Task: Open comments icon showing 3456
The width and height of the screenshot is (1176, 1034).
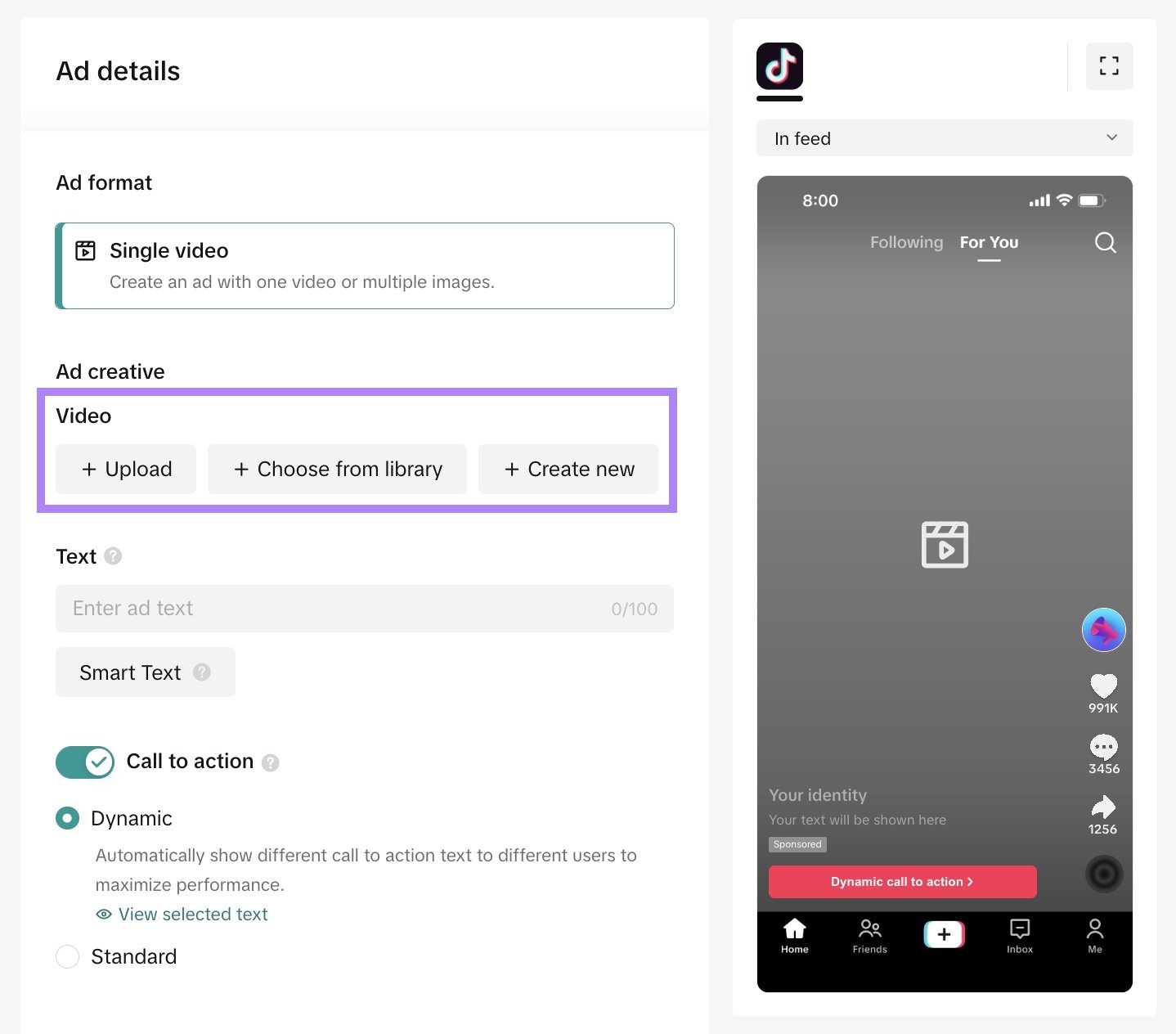Action: point(1103,747)
